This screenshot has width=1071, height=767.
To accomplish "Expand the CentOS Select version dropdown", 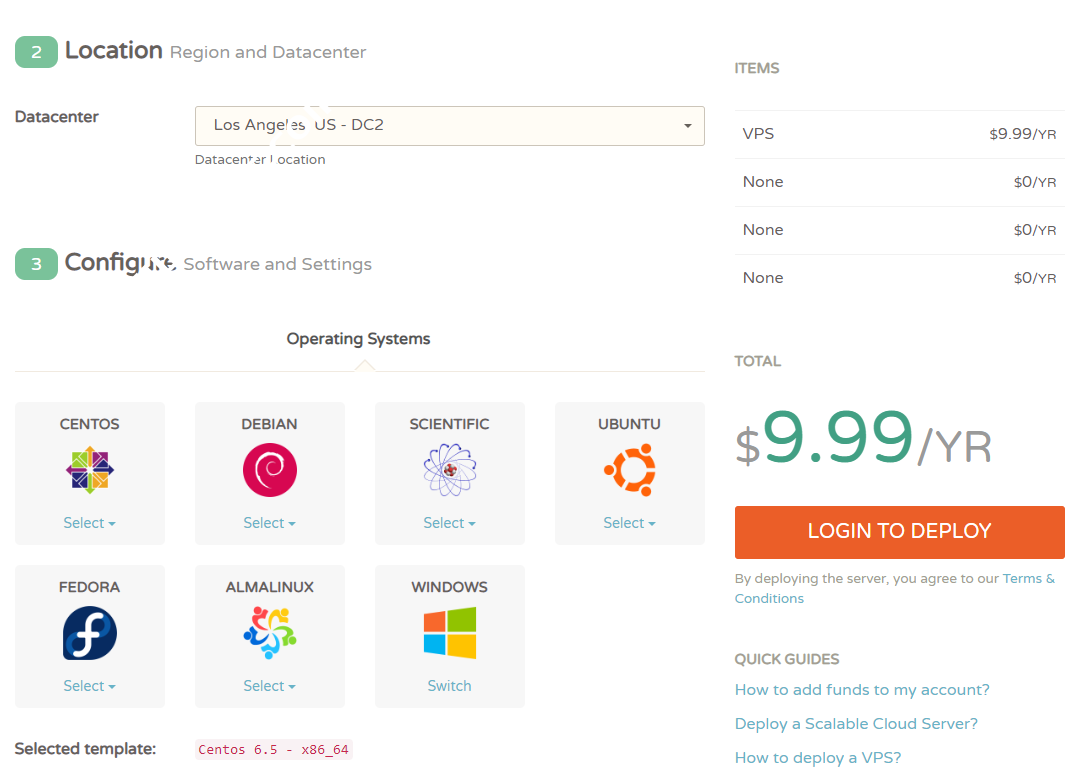I will [90, 523].
